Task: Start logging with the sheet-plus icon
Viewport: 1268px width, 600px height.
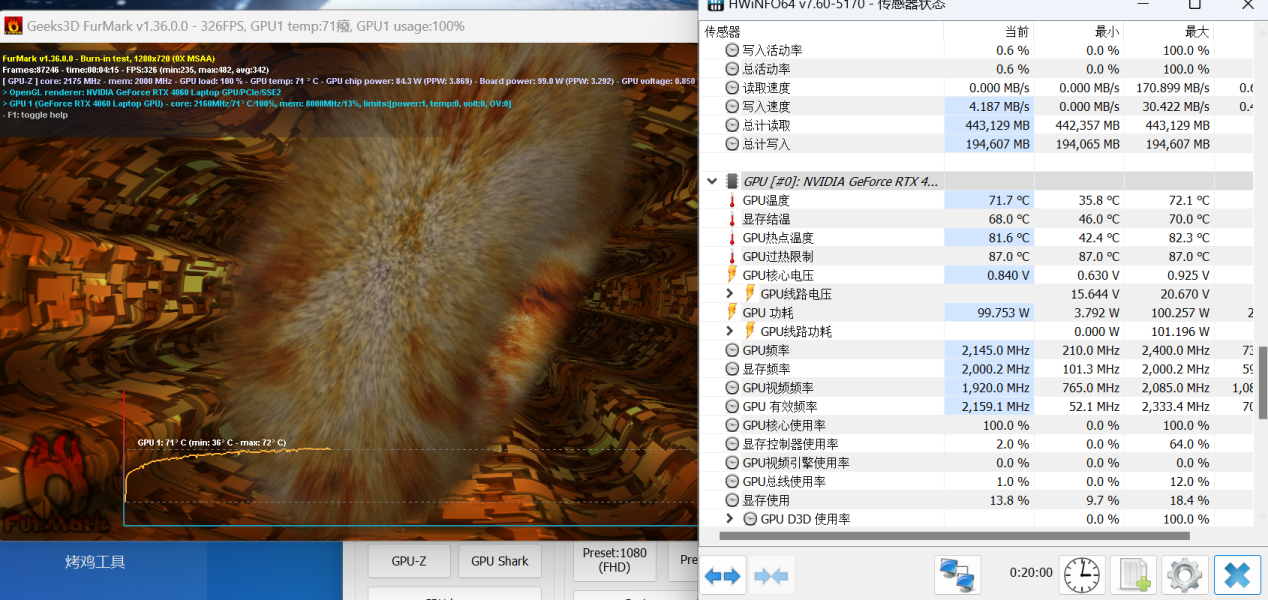Action: (x=1133, y=575)
